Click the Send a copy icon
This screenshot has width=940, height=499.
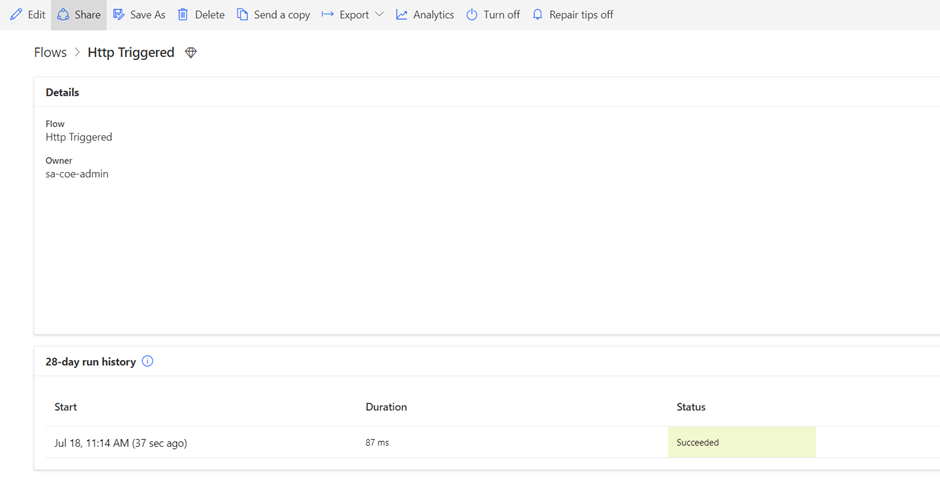[x=243, y=15]
